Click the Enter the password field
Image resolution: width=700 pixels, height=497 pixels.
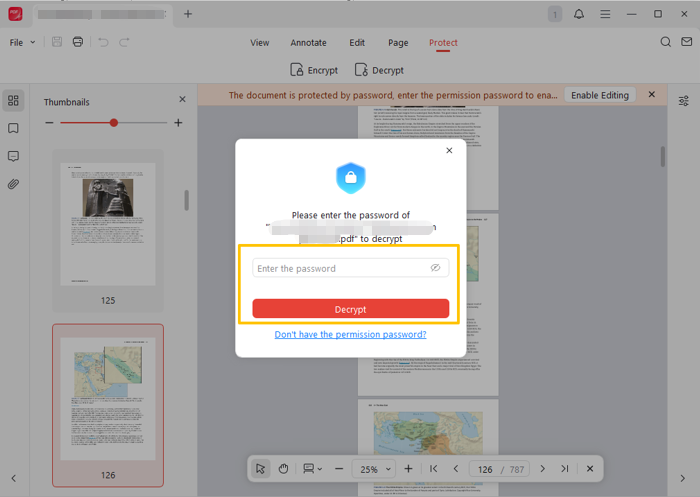350,268
